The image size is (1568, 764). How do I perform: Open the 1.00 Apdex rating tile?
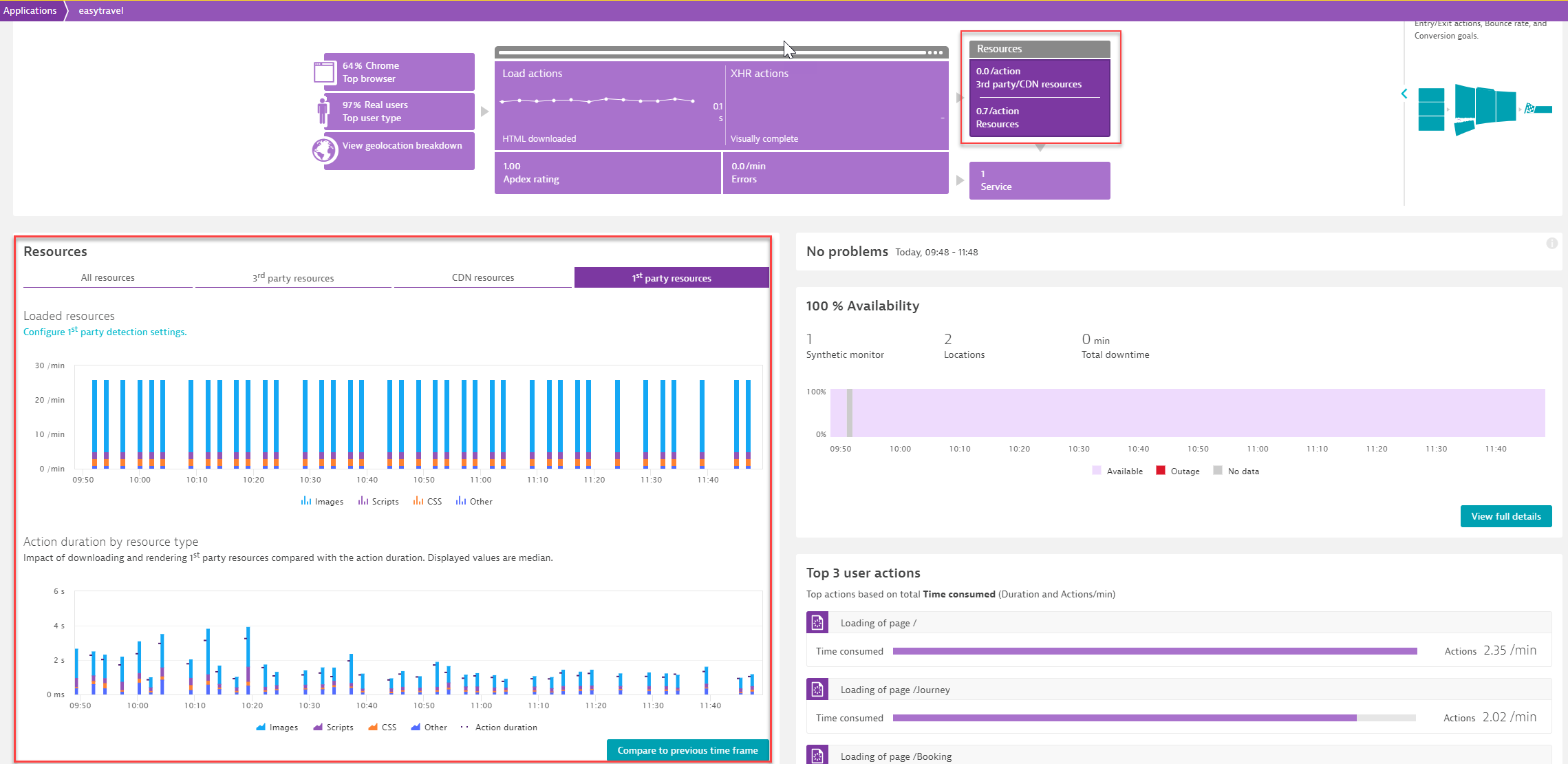tap(608, 173)
